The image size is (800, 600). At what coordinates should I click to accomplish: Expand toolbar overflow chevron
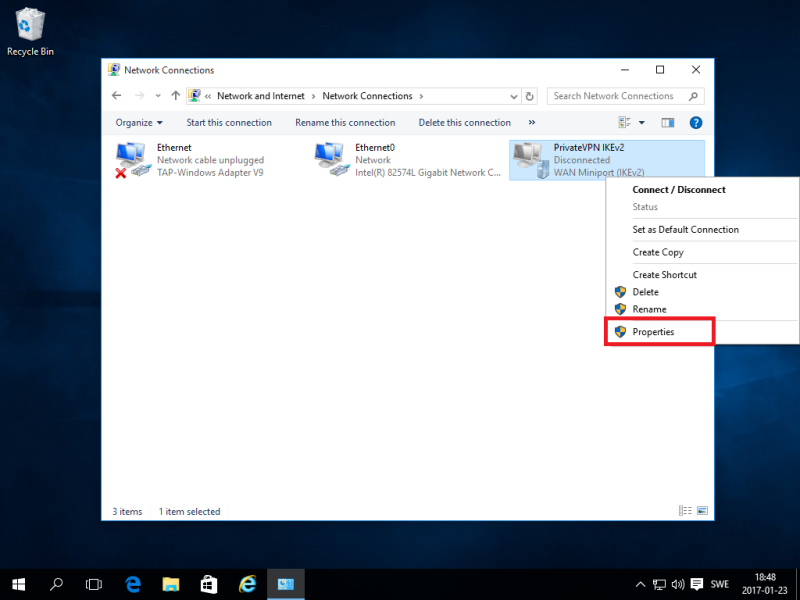531,122
